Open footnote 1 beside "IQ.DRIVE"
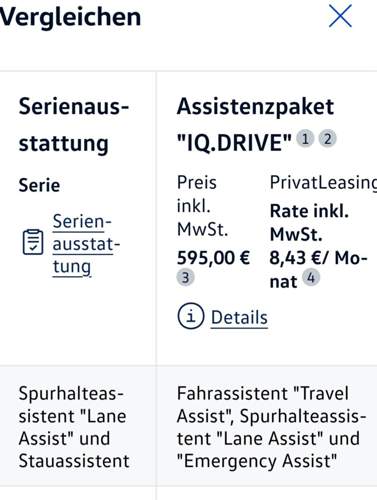This screenshot has height=500, width=377. pyautogui.click(x=305, y=138)
